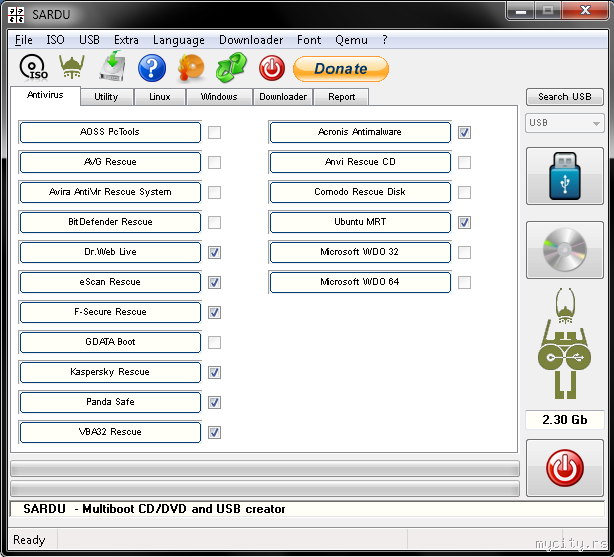Open the Qemu menu

tap(351, 40)
